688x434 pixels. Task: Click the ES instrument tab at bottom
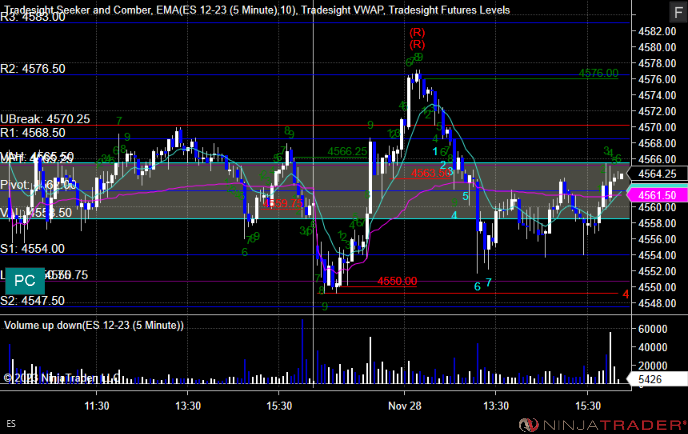coord(11,424)
